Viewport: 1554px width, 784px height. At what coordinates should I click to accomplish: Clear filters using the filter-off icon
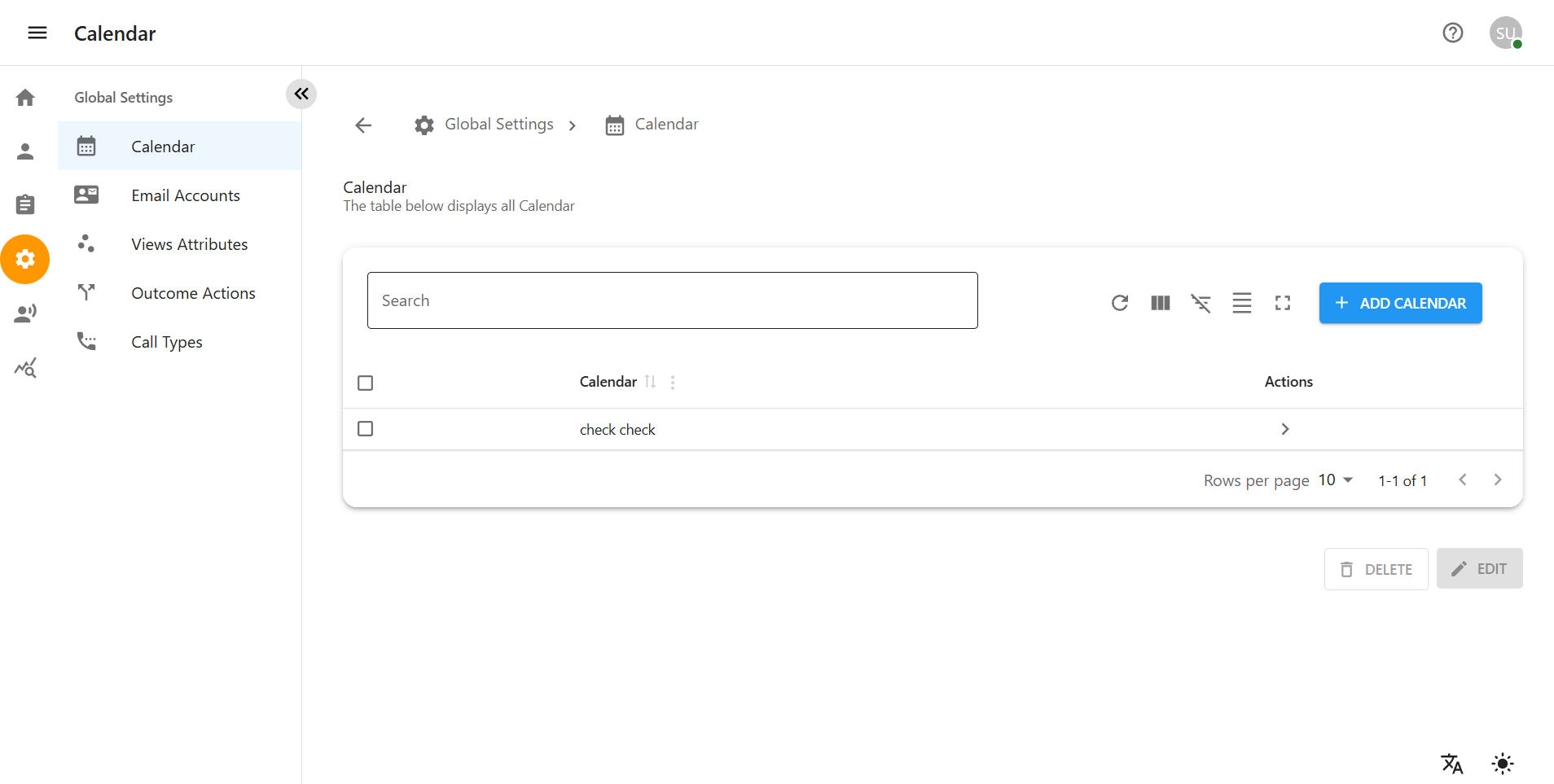click(x=1201, y=303)
